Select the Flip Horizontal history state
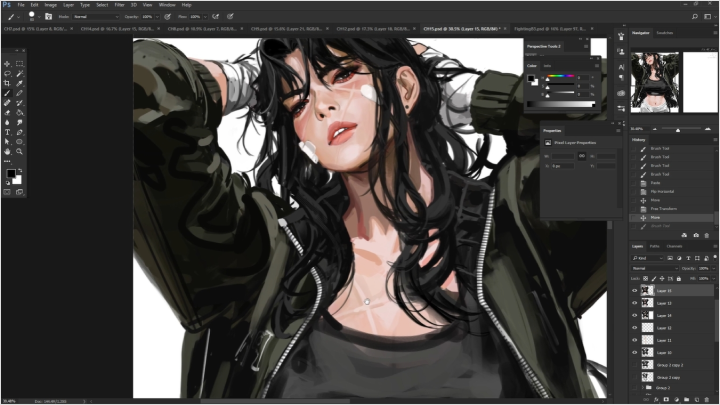Image resolution: width=720 pixels, height=405 pixels. pyautogui.click(x=662, y=191)
